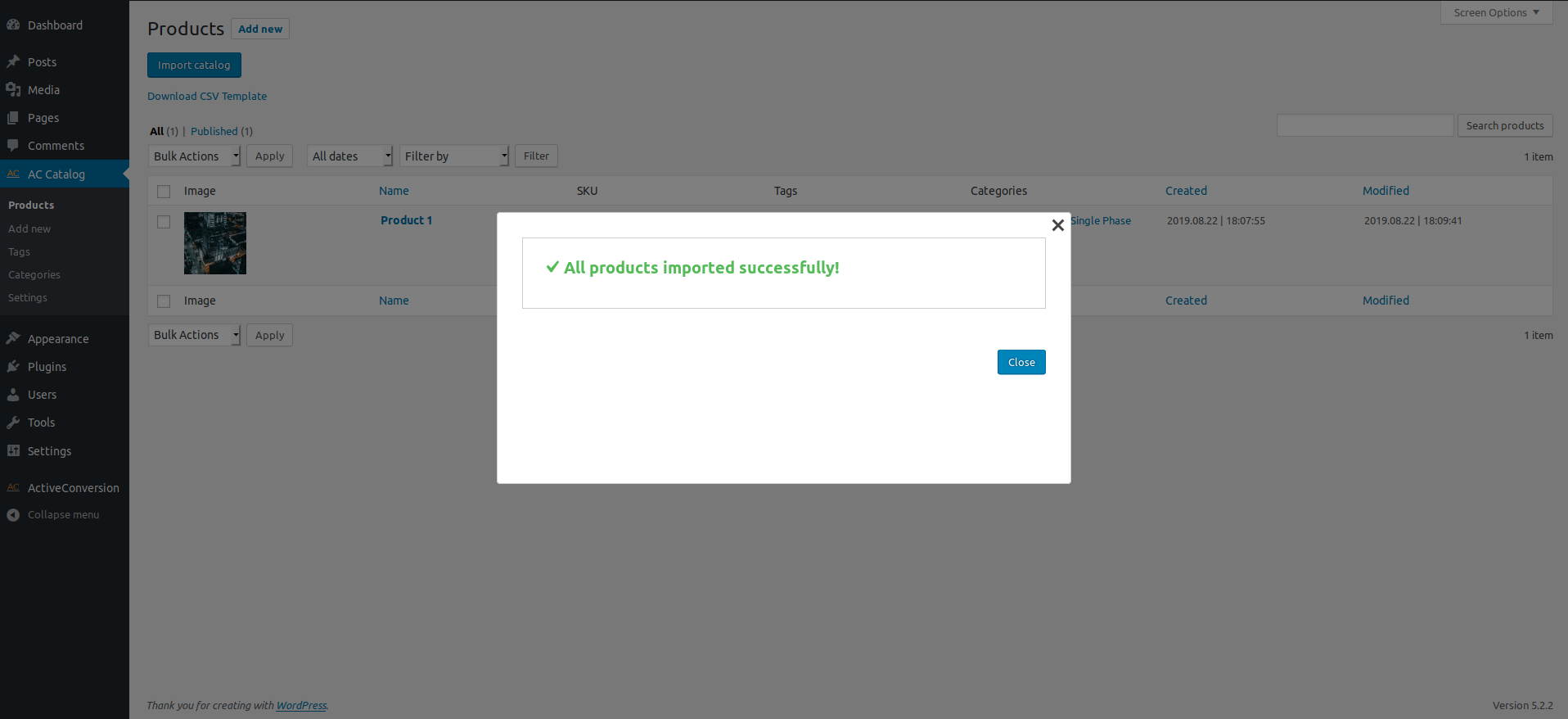Screen dimensions: 1568x719
Task: Open the Download CSV Template link
Action: click(x=207, y=96)
